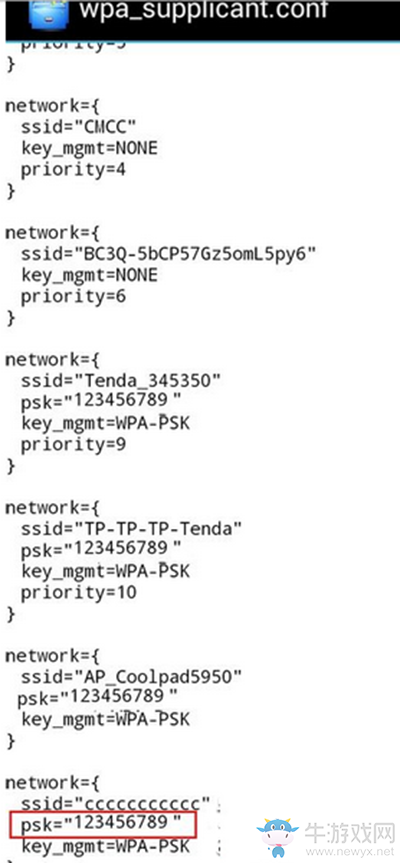Click priority=4 under CMCC network

click(x=73, y=170)
